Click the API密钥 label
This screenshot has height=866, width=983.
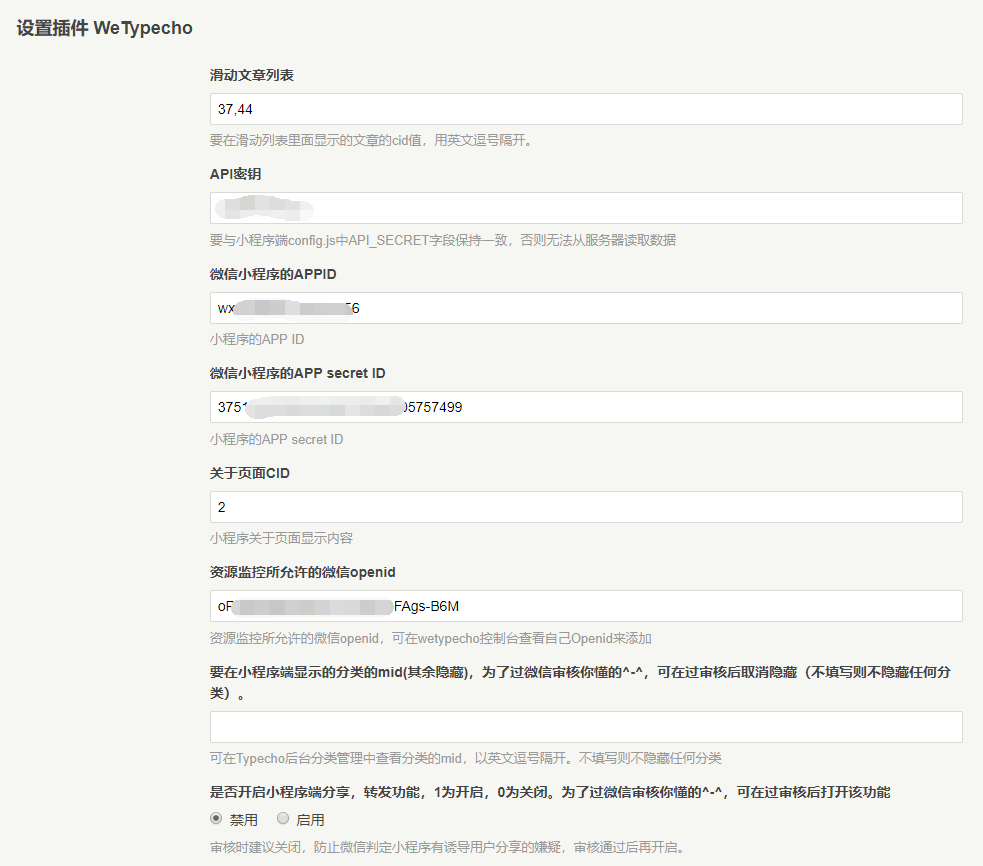236,174
